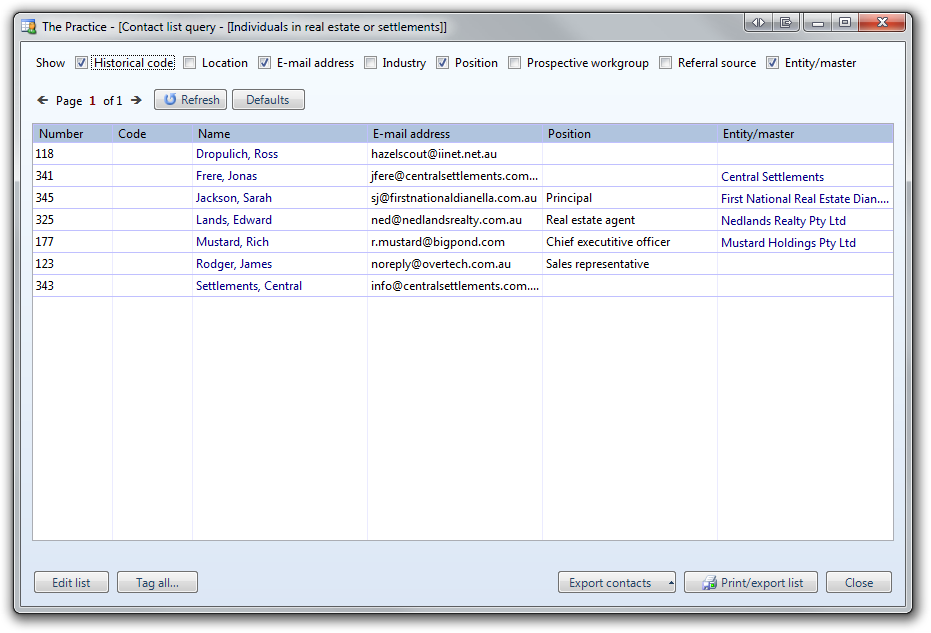Sort by the Entity/master column header
The height and width of the screenshot is (633, 931).
pos(805,134)
